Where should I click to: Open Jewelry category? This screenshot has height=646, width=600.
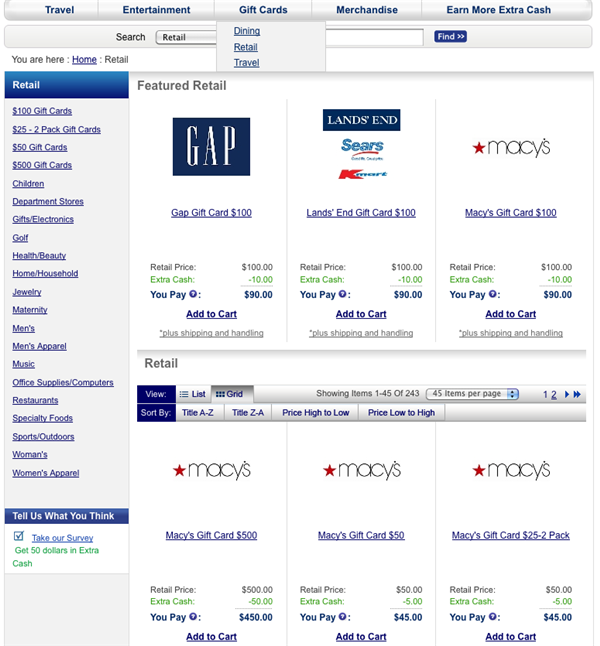[27, 292]
